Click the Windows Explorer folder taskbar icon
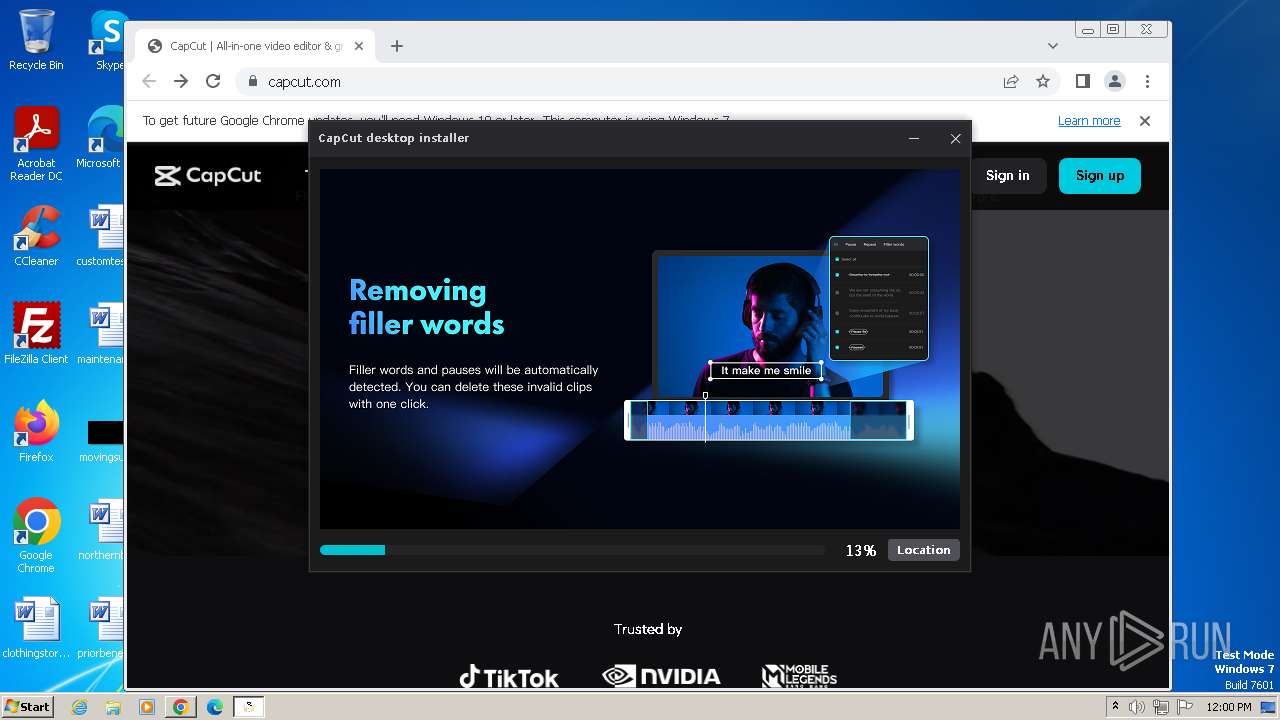The width and height of the screenshot is (1280, 720). click(x=113, y=707)
